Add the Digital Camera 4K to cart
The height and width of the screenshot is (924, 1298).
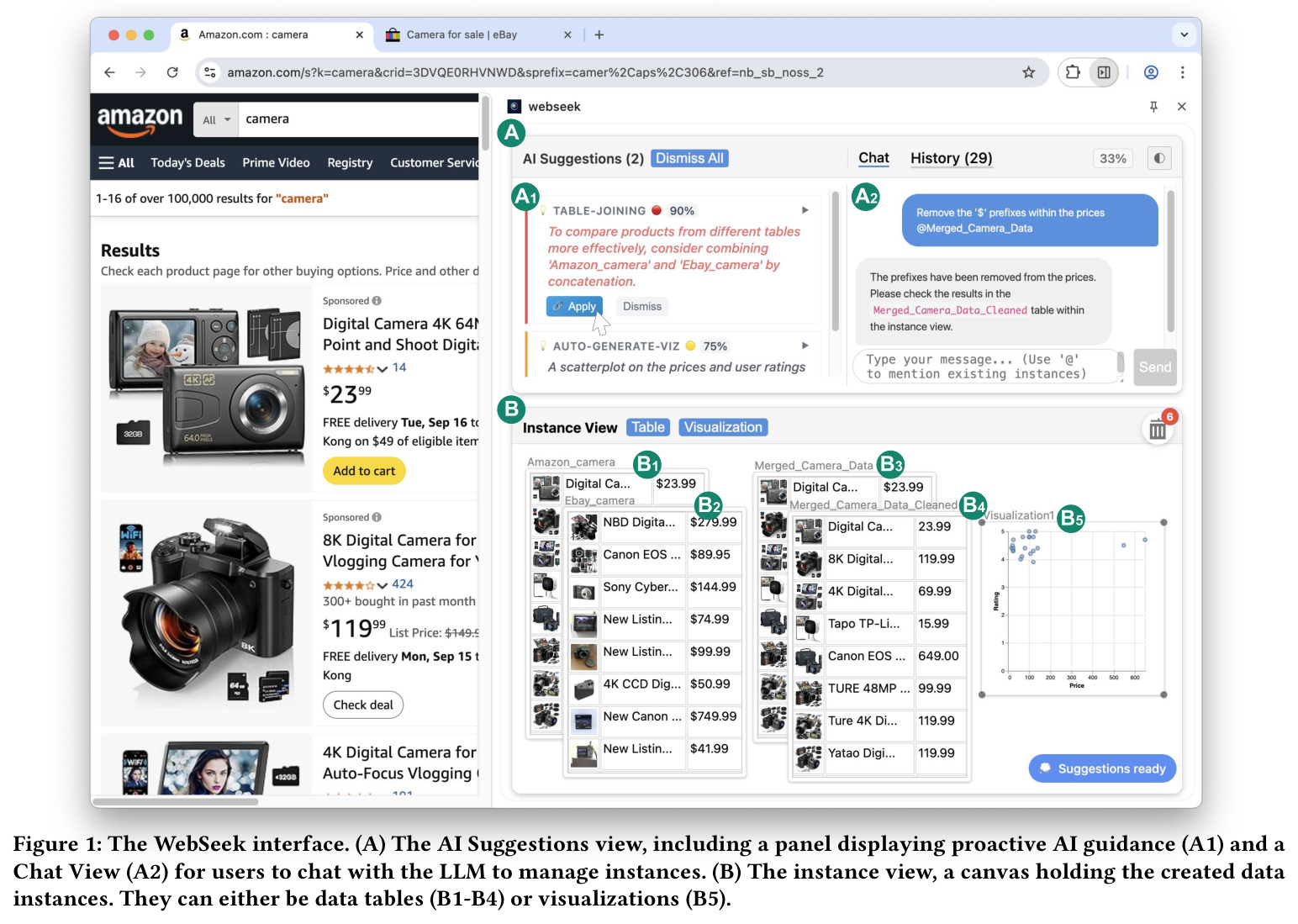(364, 471)
